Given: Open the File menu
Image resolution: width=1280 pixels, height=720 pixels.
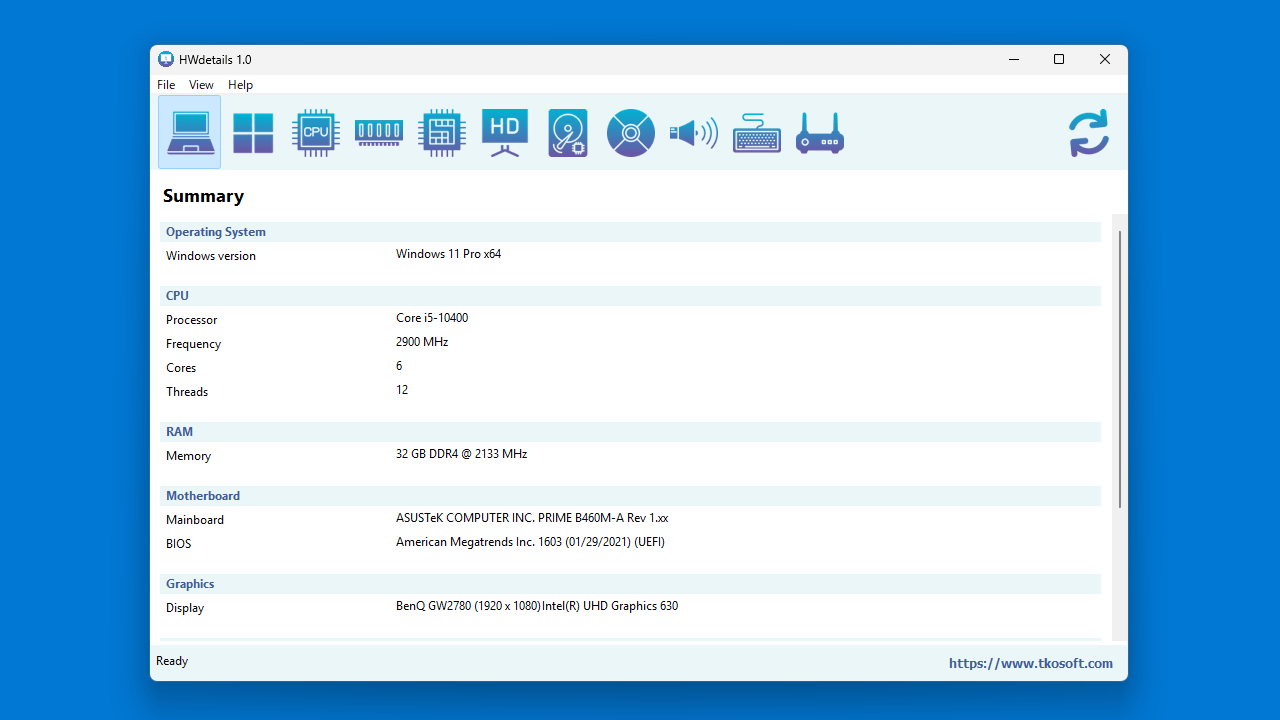Looking at the screenshot, I should pyautogui.click(x=166, y=85).
